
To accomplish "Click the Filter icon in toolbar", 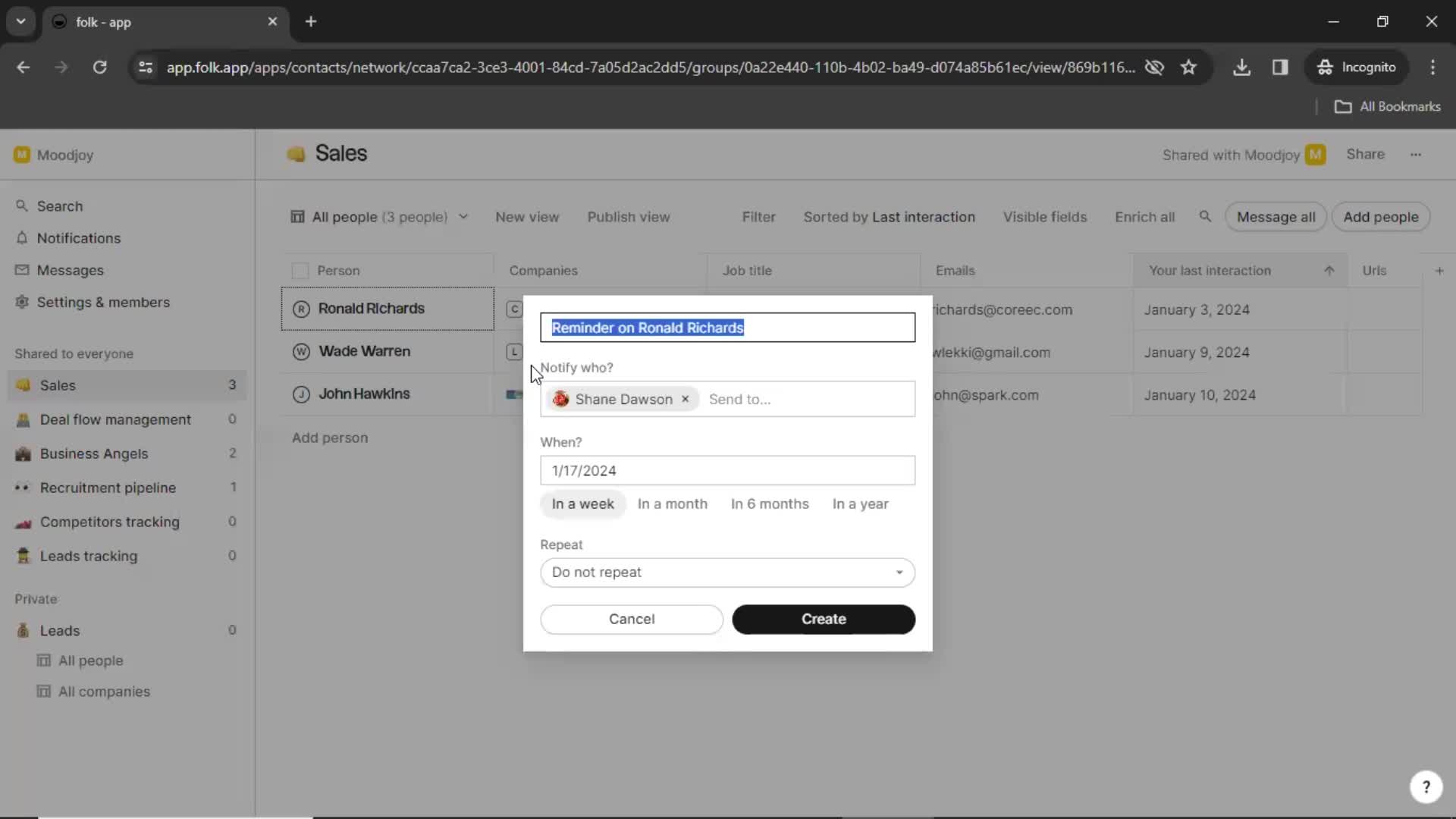I will 758,217.
